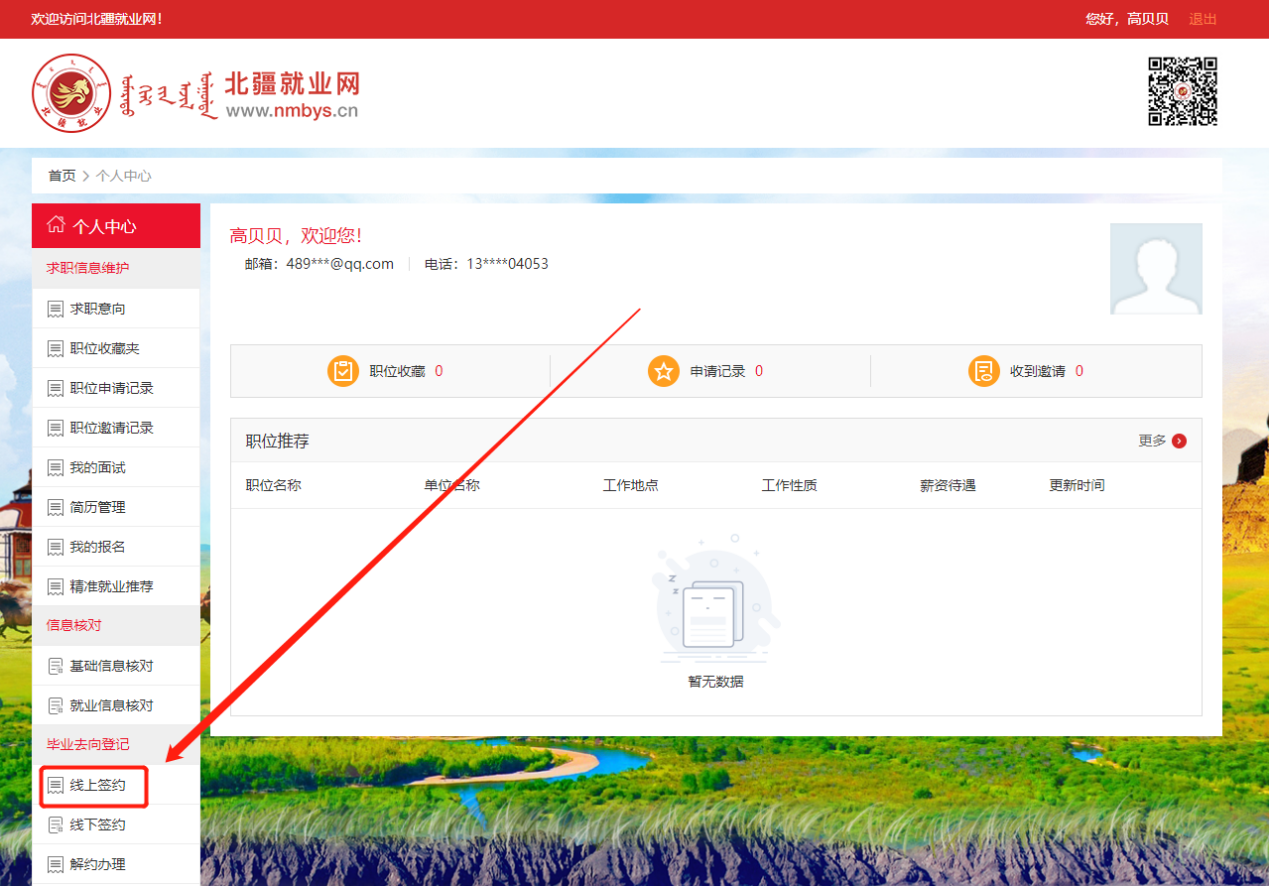Click the red 更多 arrow icon
This screenshot has width=1269, height=886.
pyautogui.click(x=1179, y=441)
